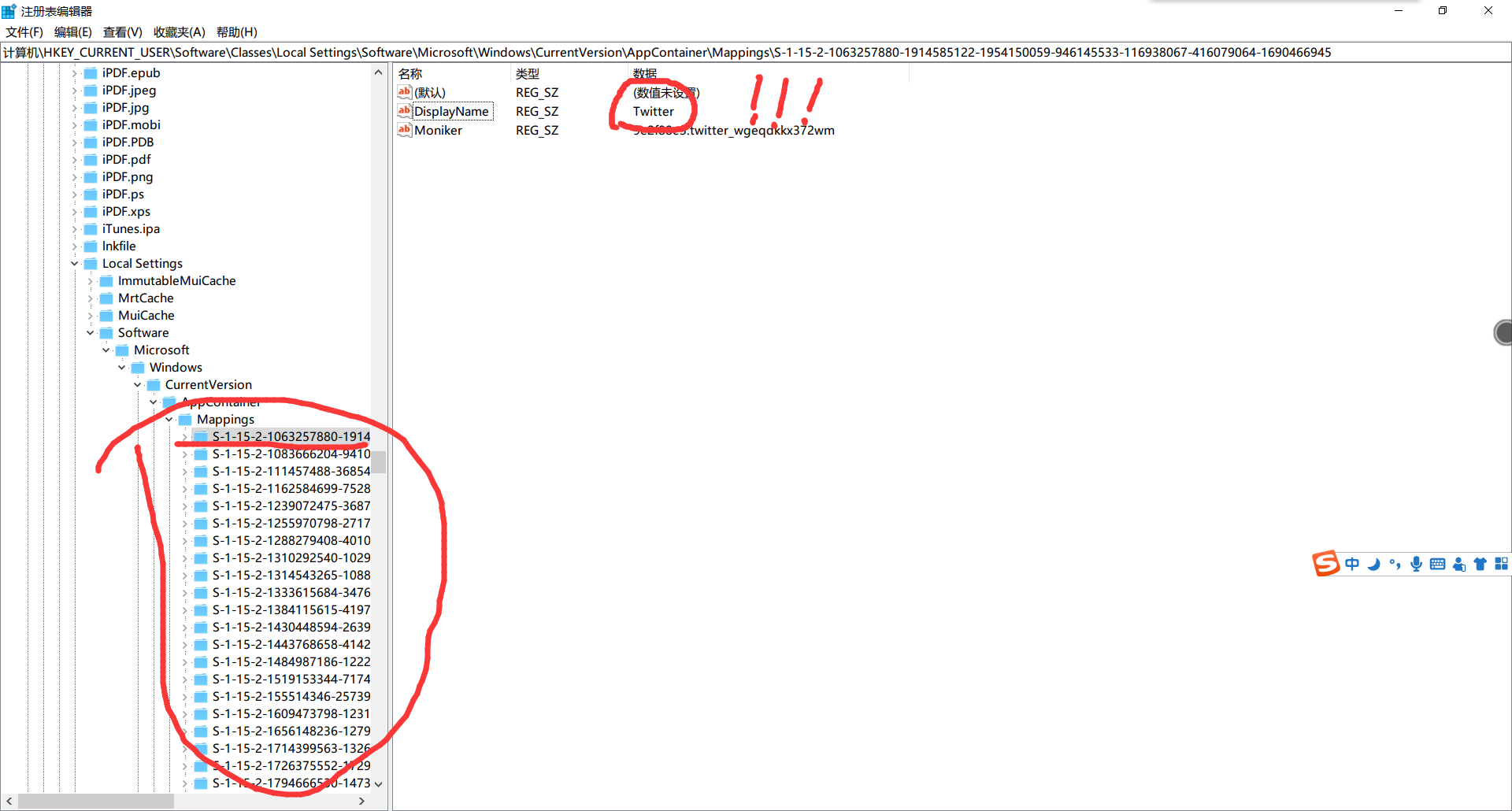Screen dimensions: 1512x811
Task: Toggle Sogou punctuation mode icon
Action: point(1395,564)
